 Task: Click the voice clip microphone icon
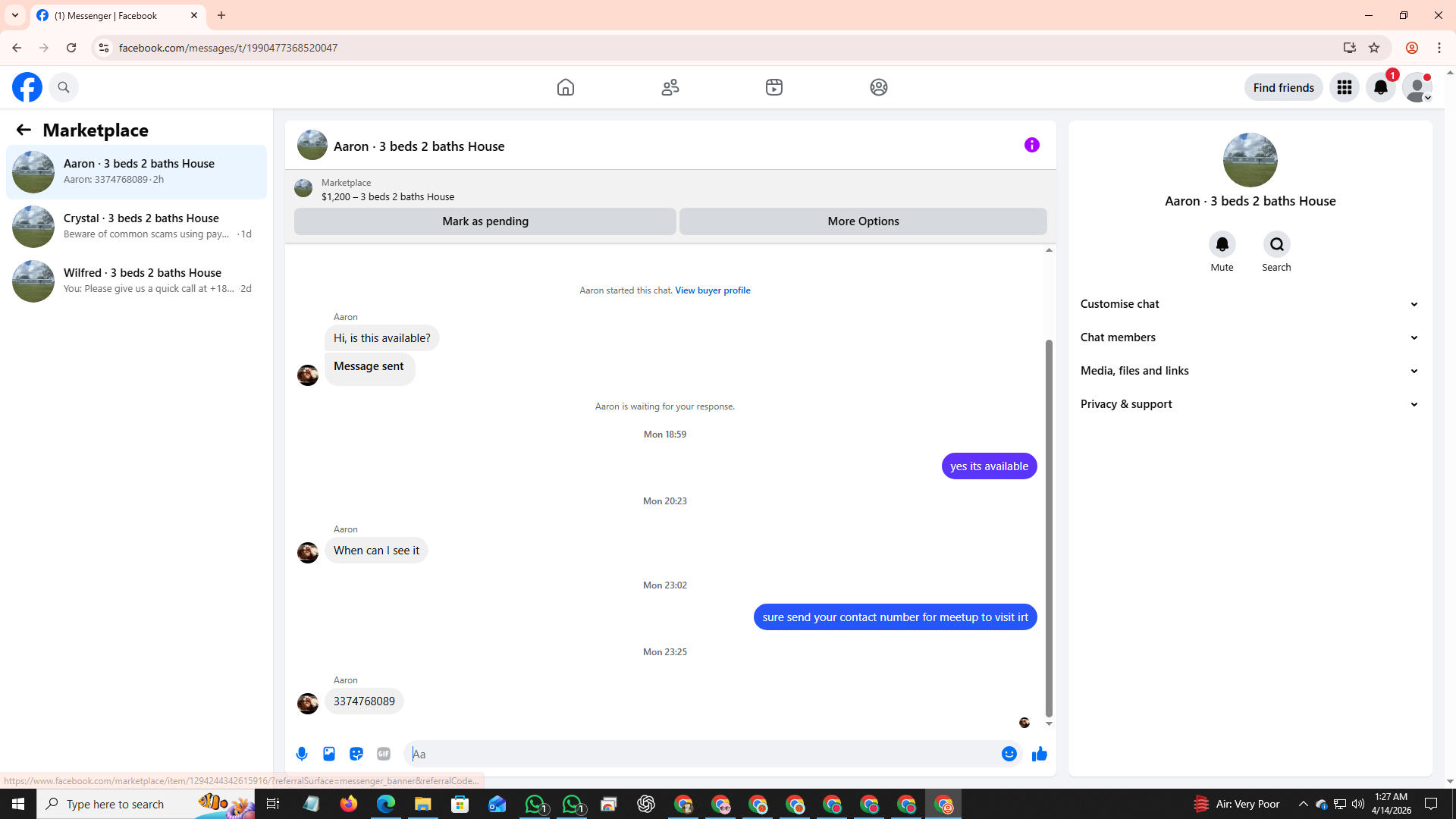pos(302,754)
